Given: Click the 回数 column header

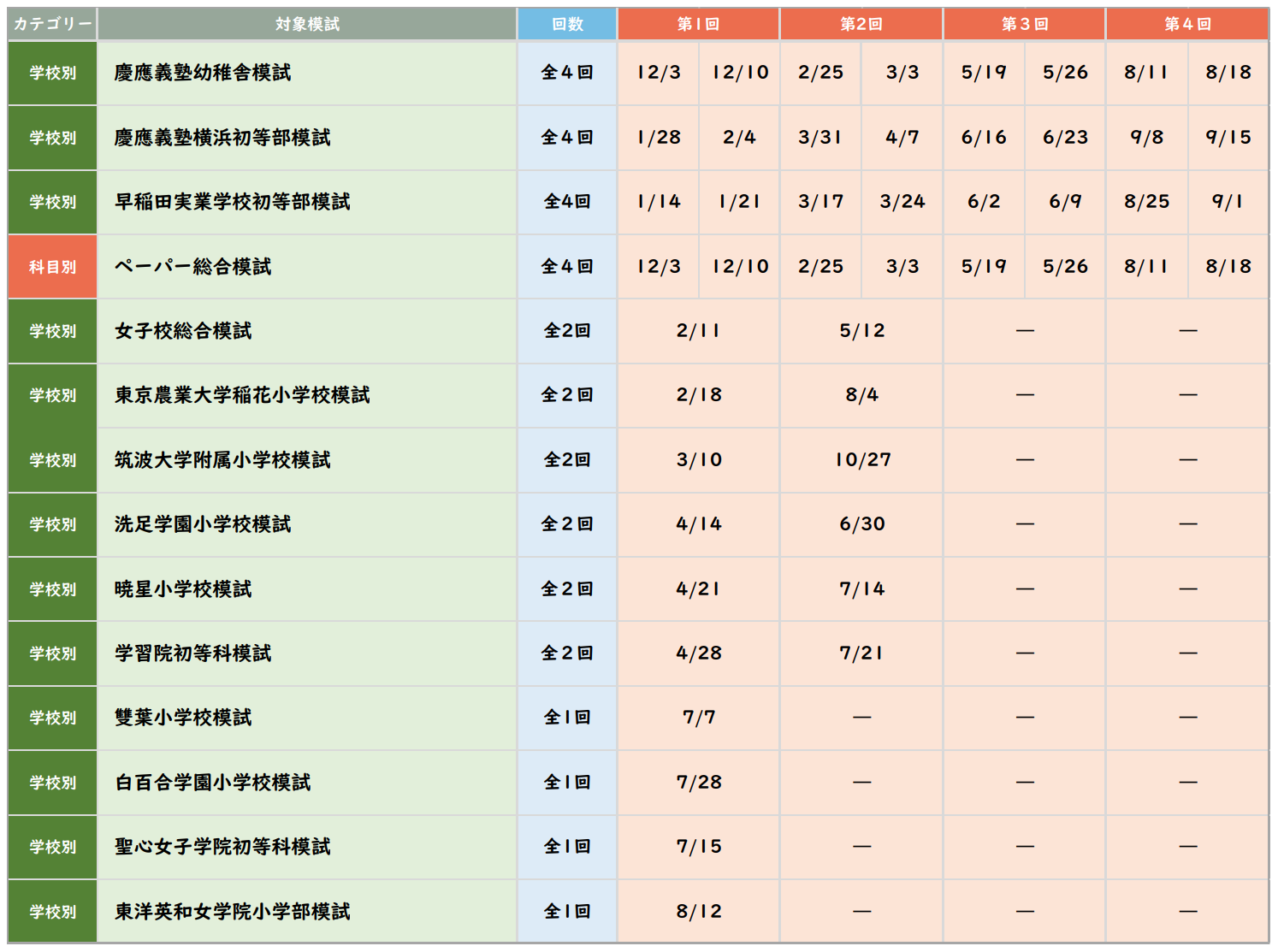Looking at the screenshot, I should (x=567, y=24).
